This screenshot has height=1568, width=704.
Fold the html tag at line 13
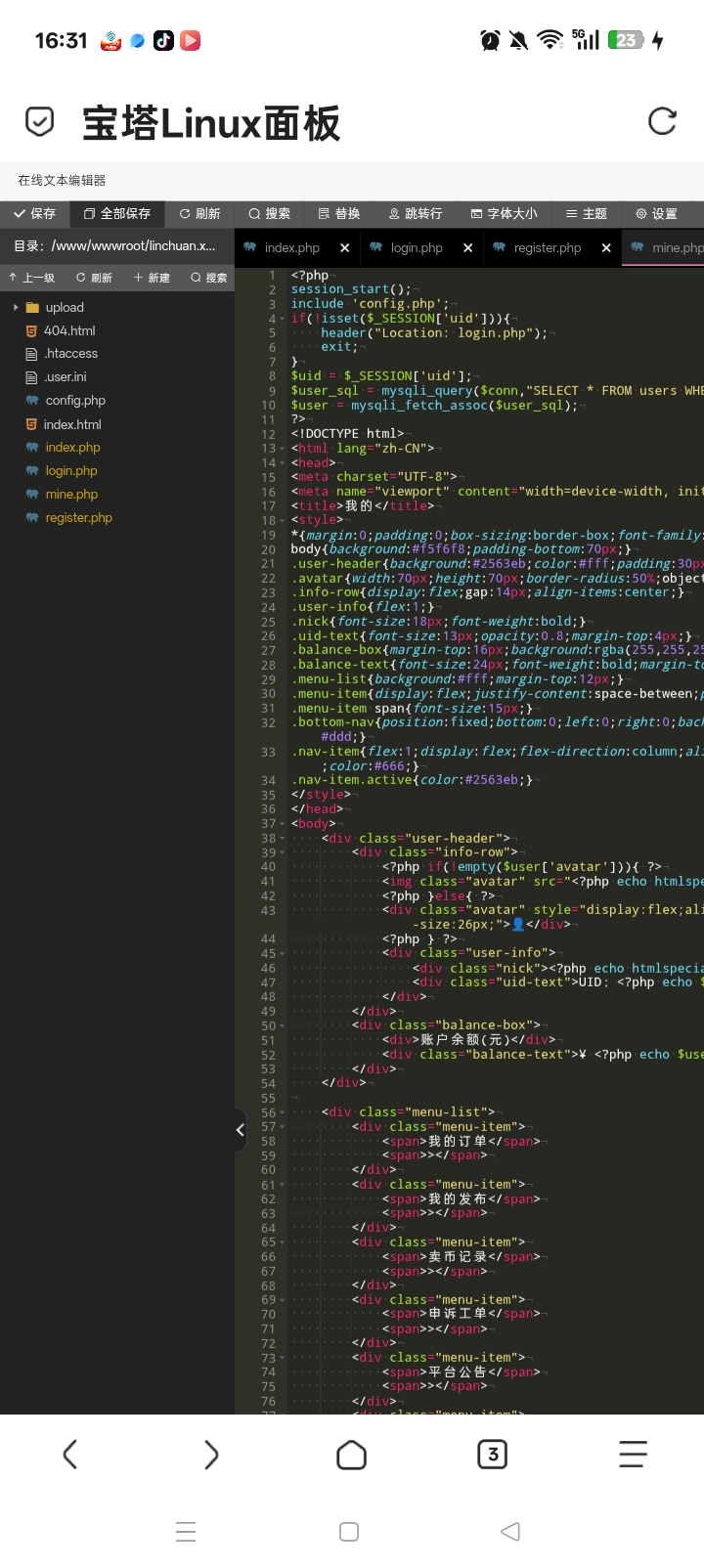(x=283, y=449)
